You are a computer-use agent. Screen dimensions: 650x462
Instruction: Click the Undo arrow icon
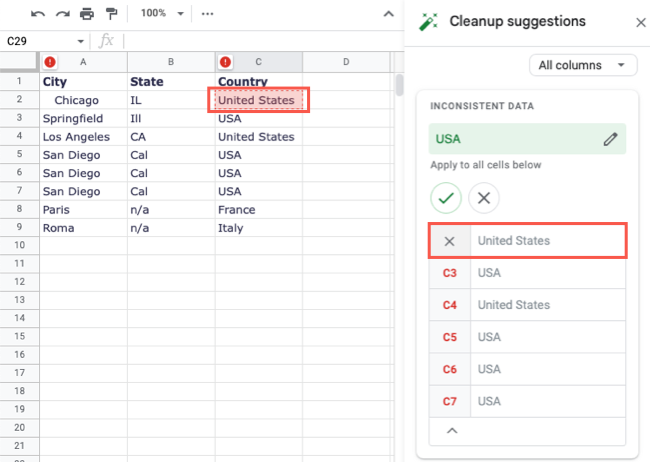pos(38,14)
